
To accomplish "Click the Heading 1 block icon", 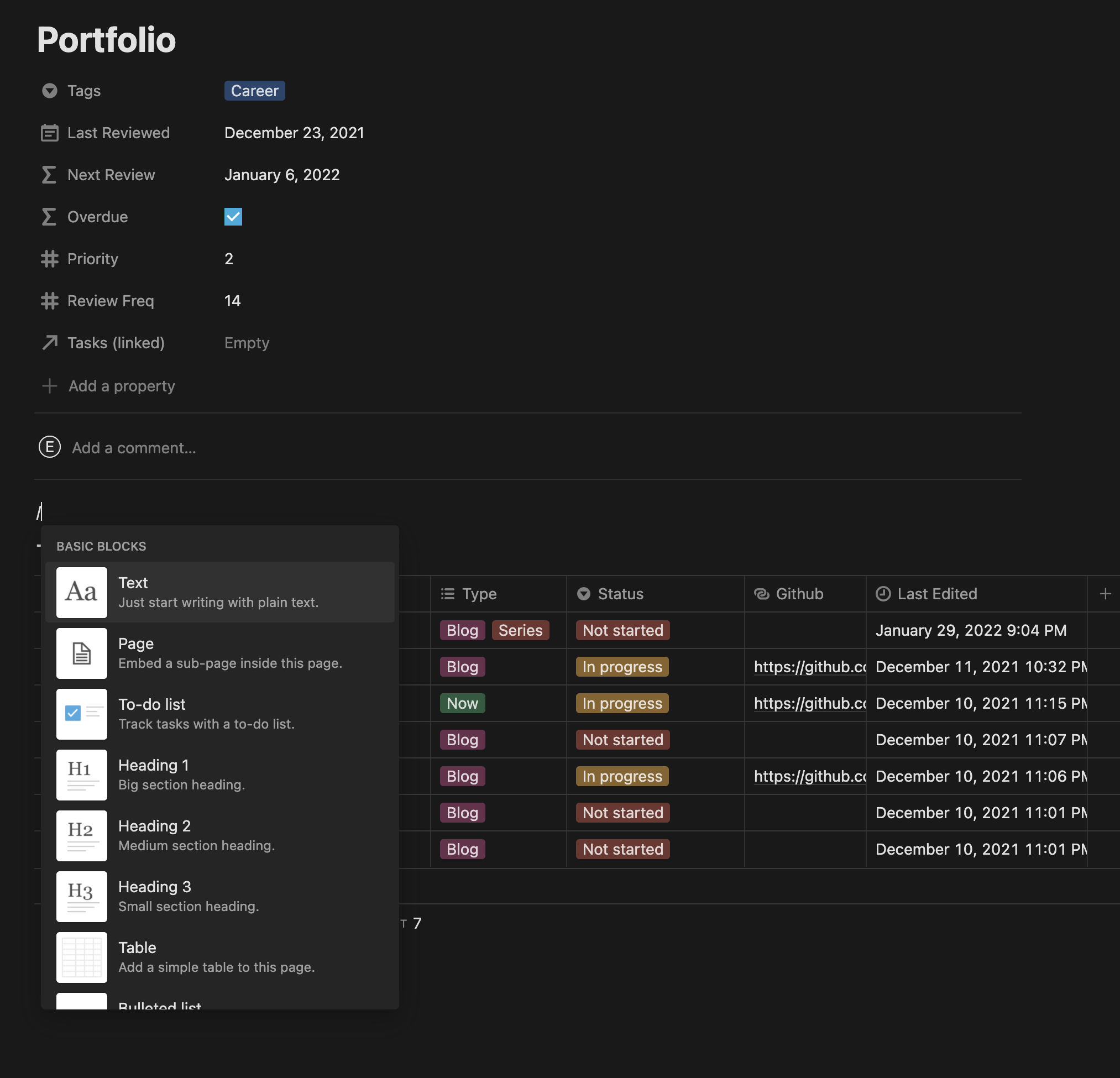I will coord(81,775).
